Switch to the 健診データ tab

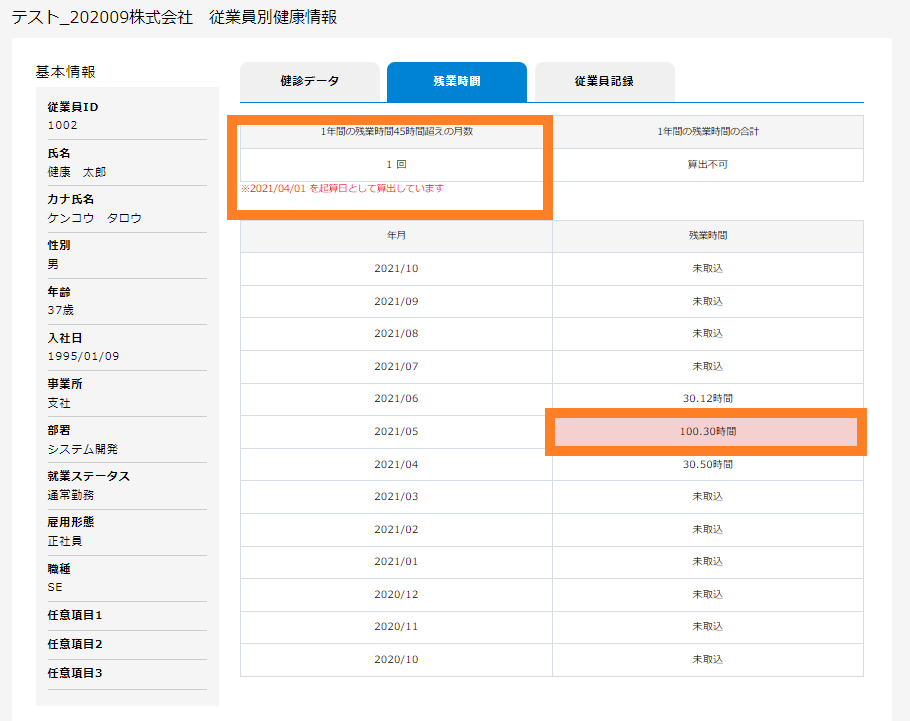[311, 82]
